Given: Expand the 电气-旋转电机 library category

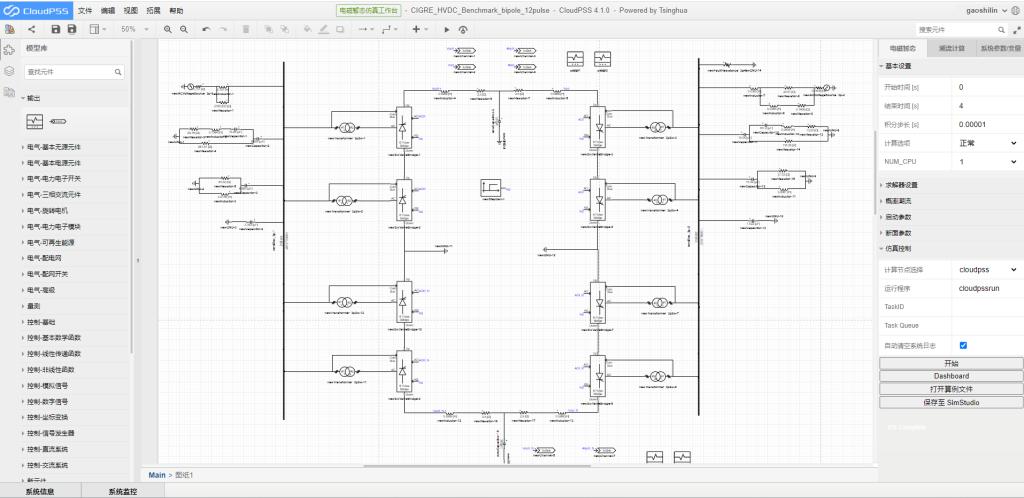Looking at the screenshot, I should (60, 211).
